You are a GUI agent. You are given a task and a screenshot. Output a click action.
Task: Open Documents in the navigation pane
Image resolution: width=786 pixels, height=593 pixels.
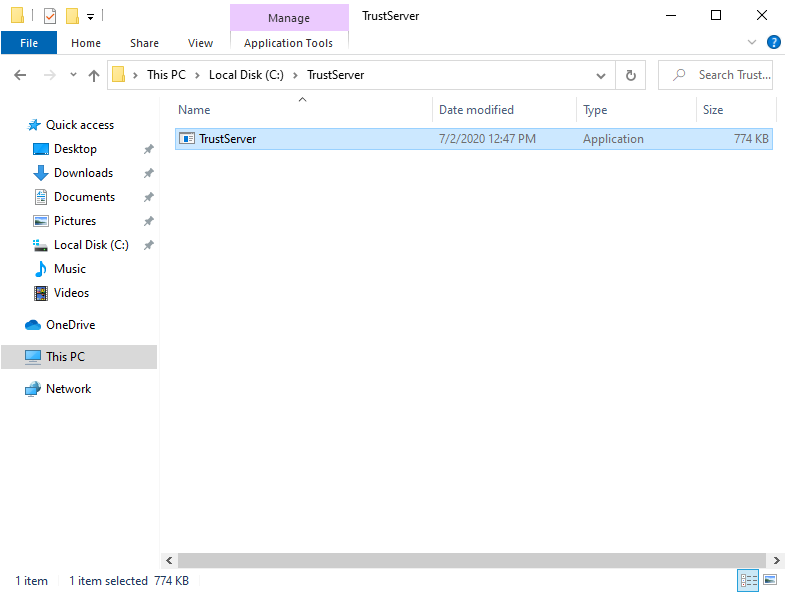(x=84, y=197)
